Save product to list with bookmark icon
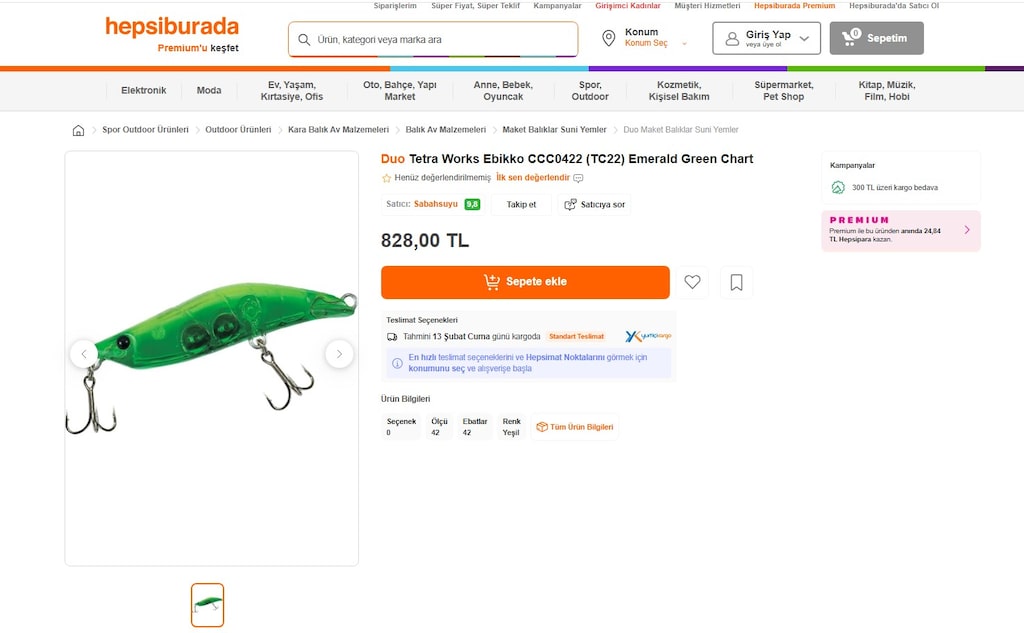This screenshot has height=633, width=1024. pyautogui.click(x=736, y=282)
